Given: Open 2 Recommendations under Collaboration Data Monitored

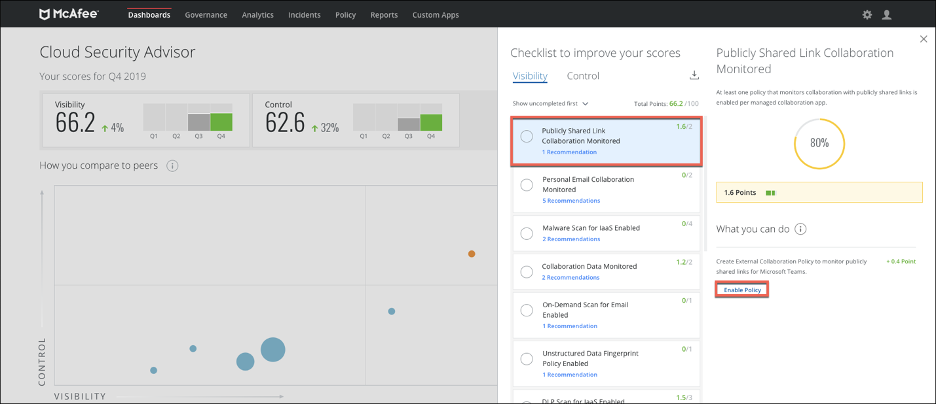Looking at the screenshot, I should [x=571, y=277].
